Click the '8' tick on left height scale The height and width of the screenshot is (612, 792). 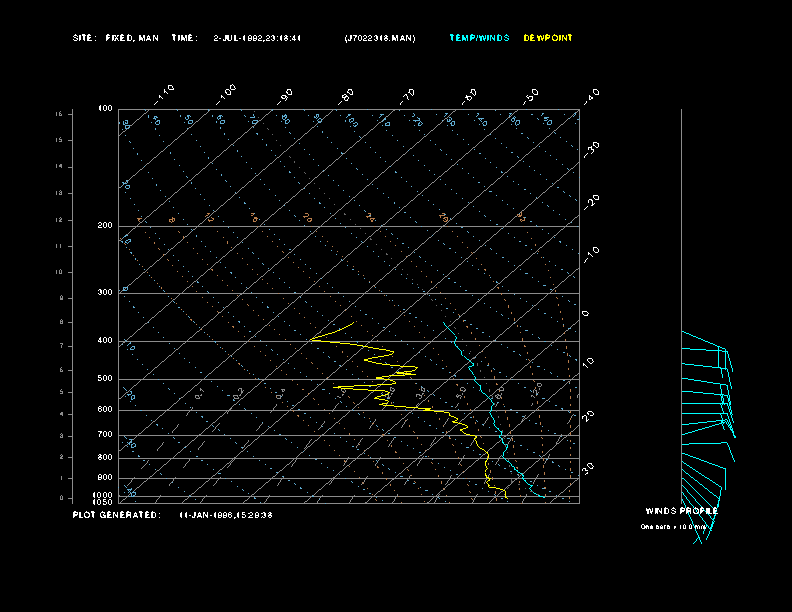62,322
